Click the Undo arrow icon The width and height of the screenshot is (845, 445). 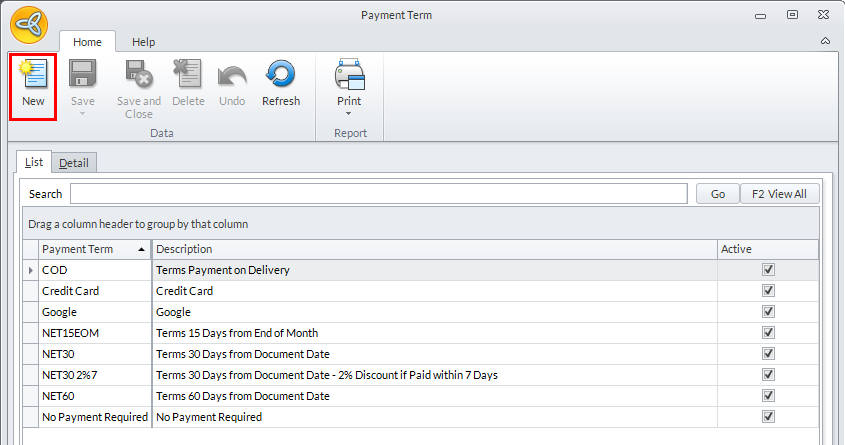click(x=232, y=76)
